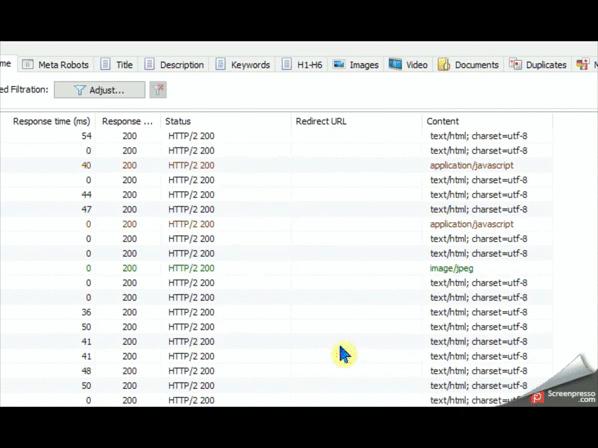Click the response time value 47

(x=87, y=209)
